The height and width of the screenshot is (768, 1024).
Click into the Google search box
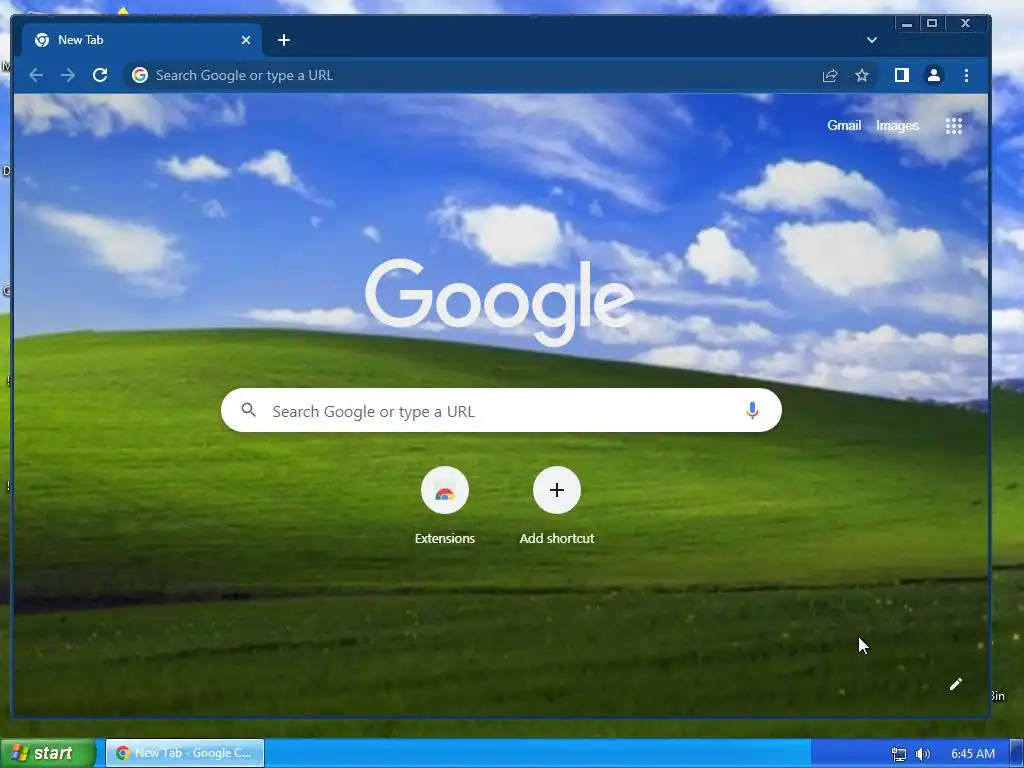point(501,410)
